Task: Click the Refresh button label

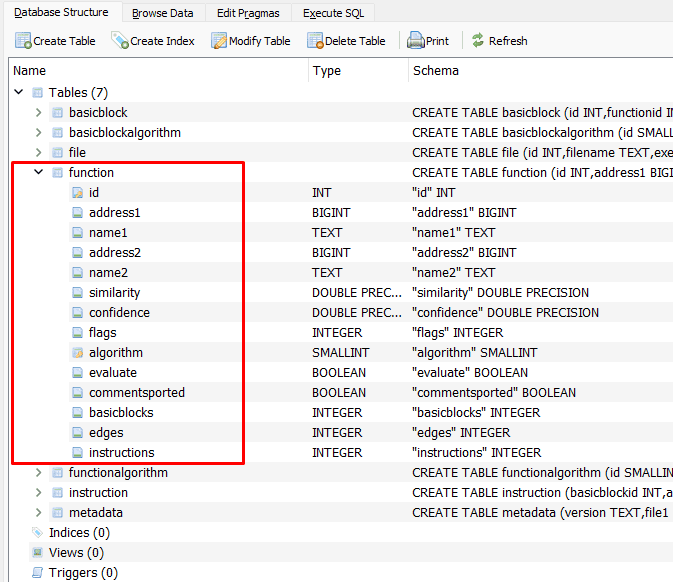Action: (508, 41)
